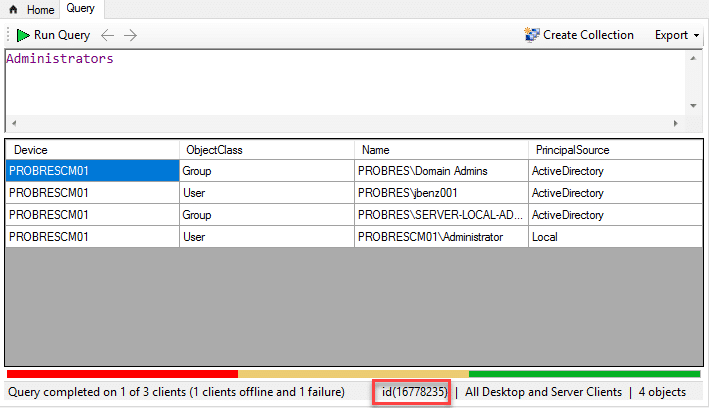Open the Home tab
Image resolution: width=709 pixels, height=408 pixels.
click(32, 9)
